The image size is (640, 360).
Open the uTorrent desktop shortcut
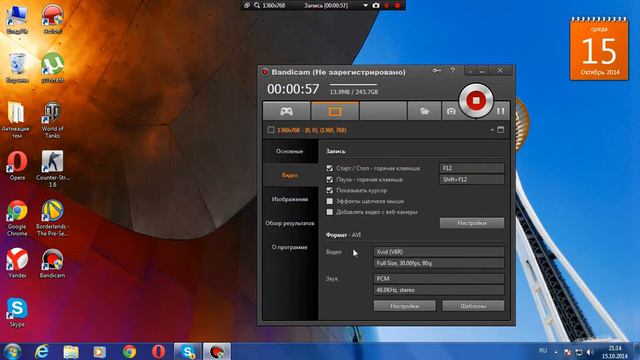(52, 68)
